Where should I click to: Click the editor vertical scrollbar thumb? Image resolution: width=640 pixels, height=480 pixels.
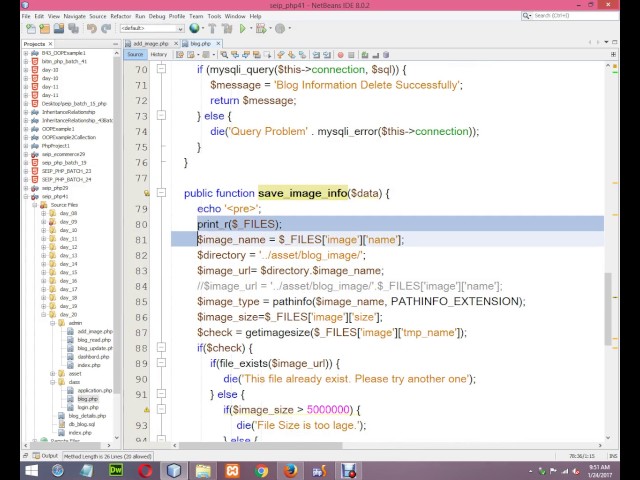pyautogui.click(x=608, y=309)
